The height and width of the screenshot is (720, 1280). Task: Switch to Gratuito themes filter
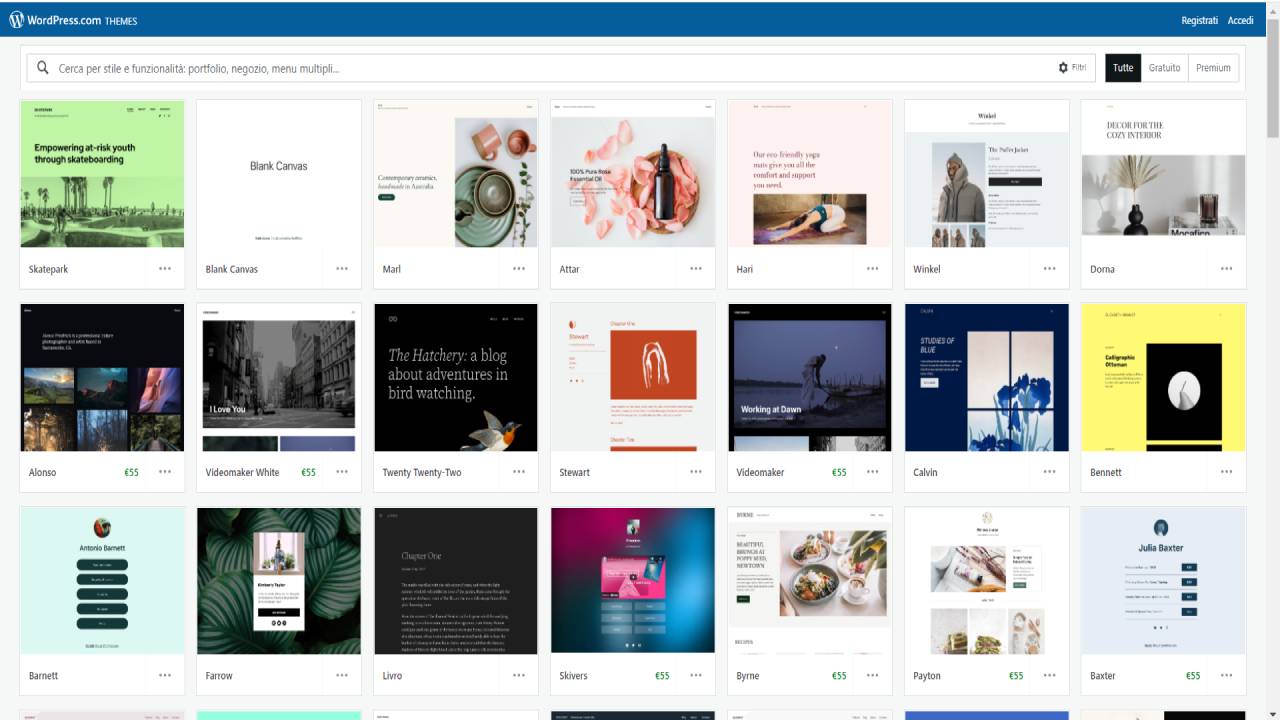(1164, 68)
